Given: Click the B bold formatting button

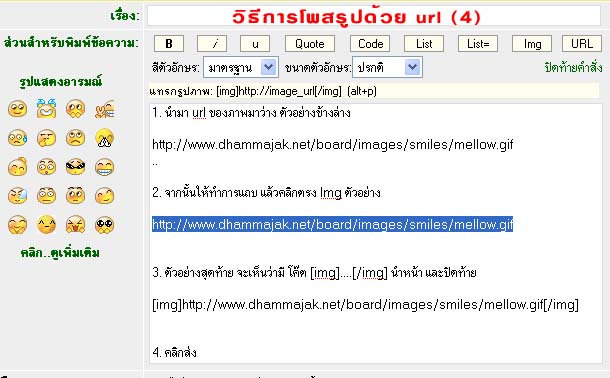Looking at the screenshot, I should (169, 44).
